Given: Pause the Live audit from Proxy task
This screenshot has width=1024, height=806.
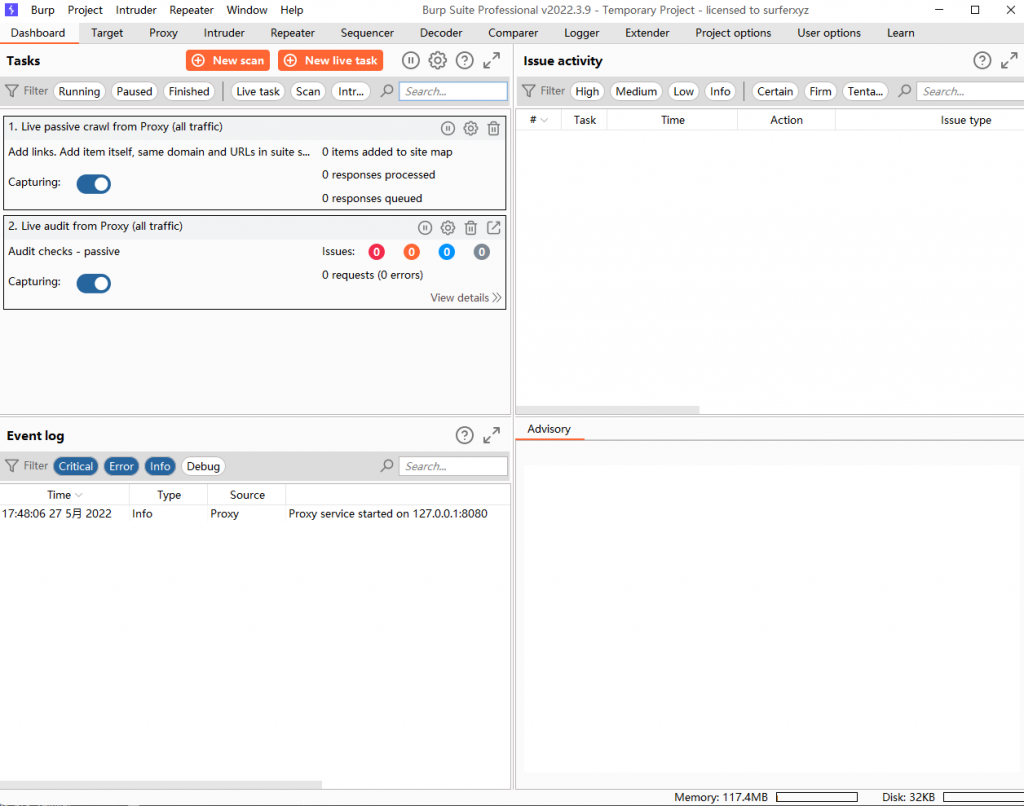Looking at the screenshot, I should (424, 228).
